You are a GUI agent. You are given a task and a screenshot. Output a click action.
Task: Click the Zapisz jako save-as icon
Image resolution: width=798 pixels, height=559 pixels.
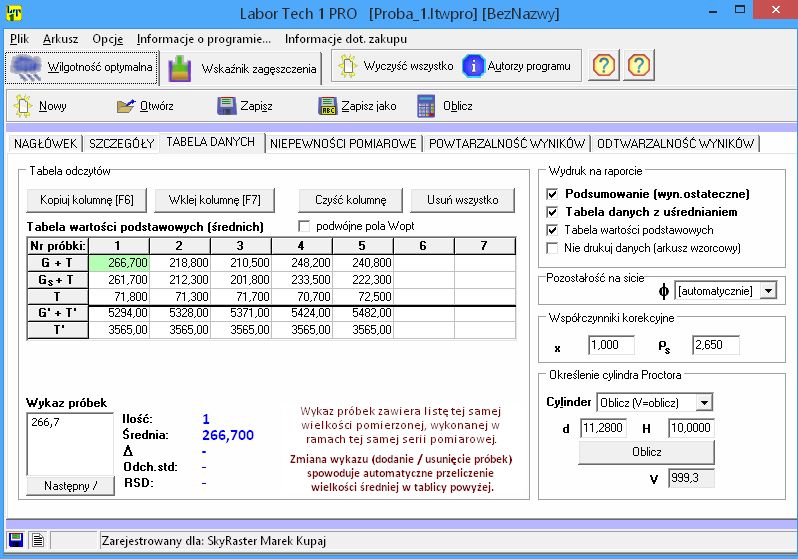tap(327, 106)
